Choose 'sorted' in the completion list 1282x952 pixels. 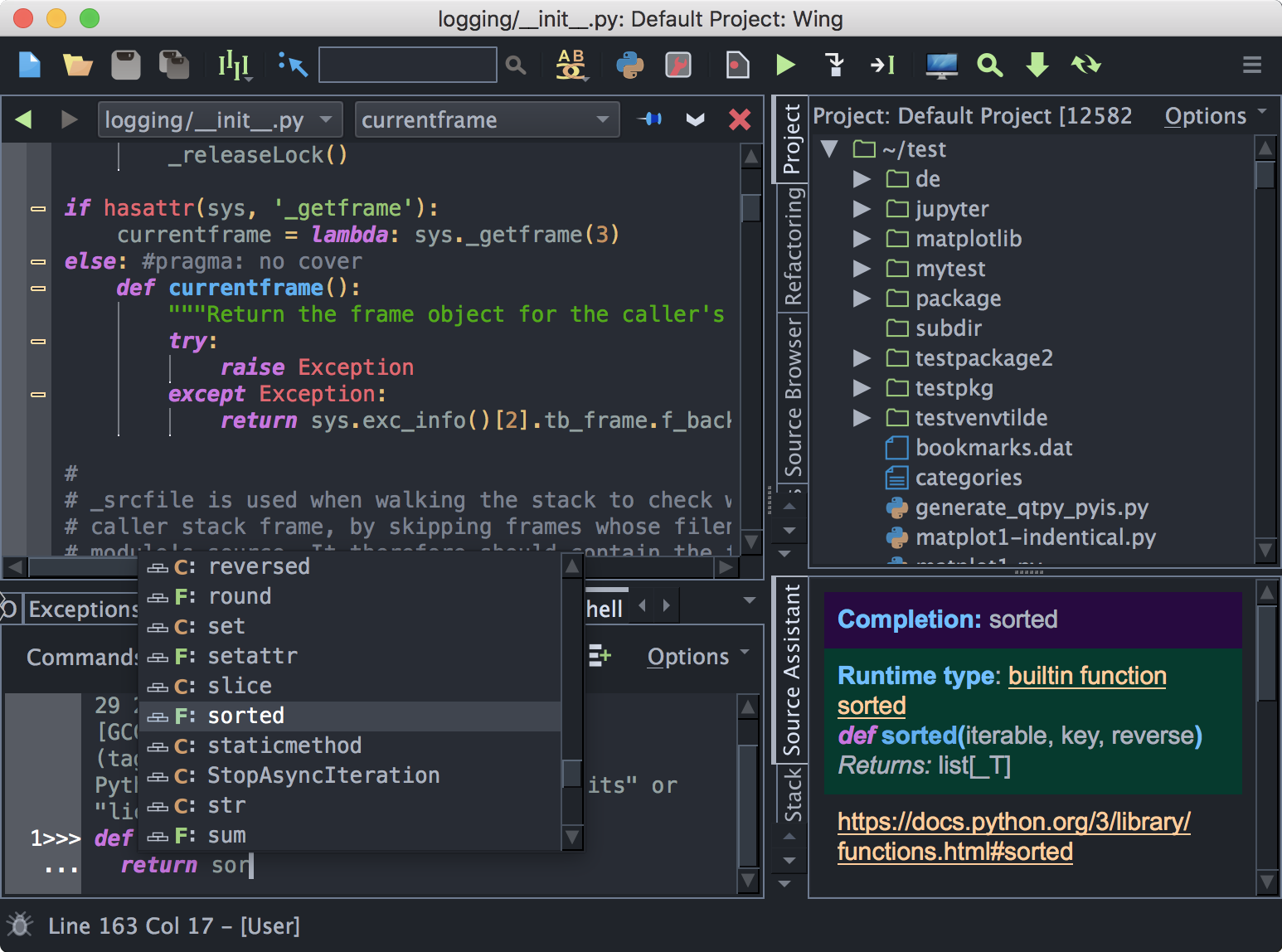350,716
